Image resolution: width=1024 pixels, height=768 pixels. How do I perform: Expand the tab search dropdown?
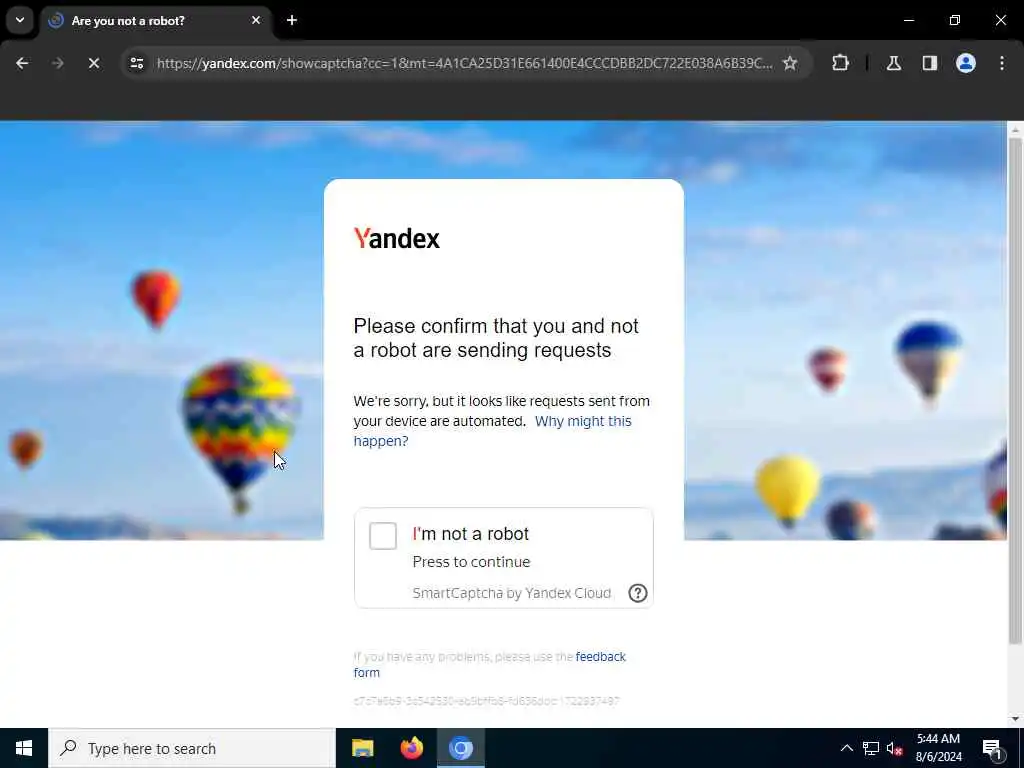[20, 20]
